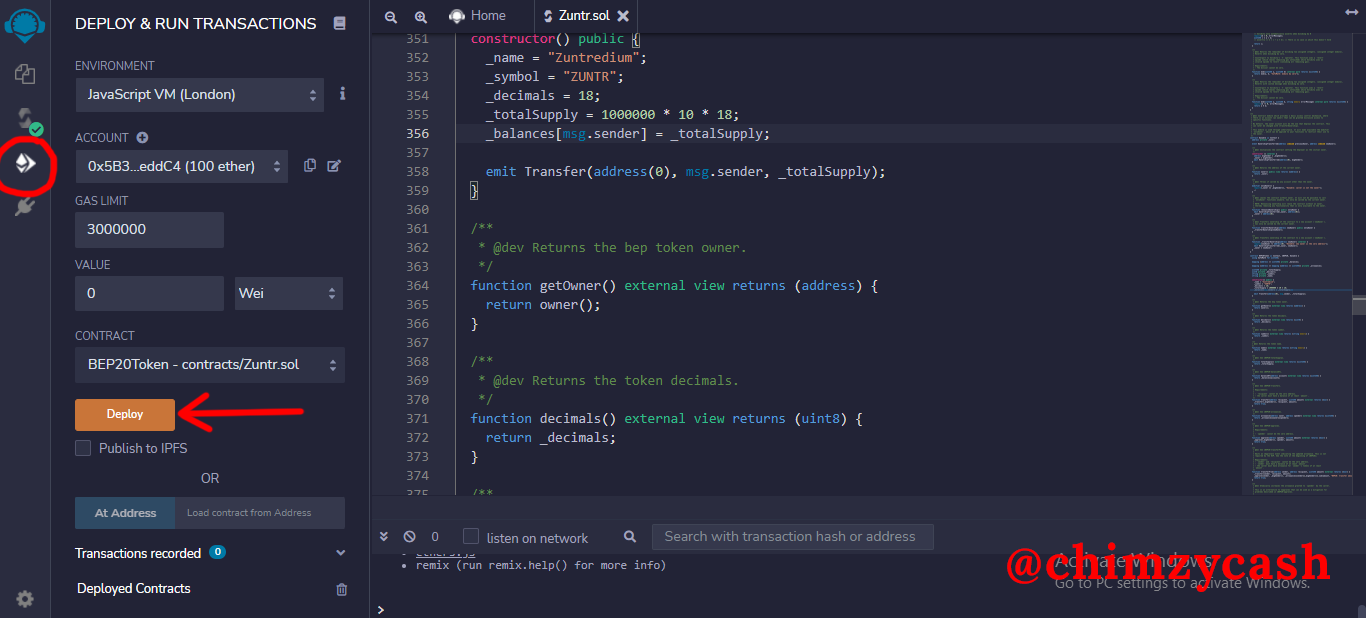
Task: Clear the terminal console
Action: coord(409,537)
